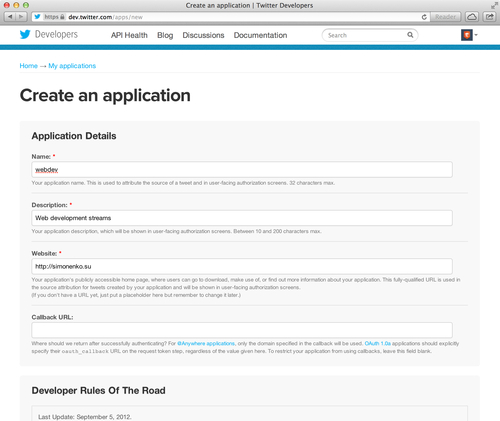Go back with Safari's back arrow
This screenshot has width=500, height=421.
10,16
